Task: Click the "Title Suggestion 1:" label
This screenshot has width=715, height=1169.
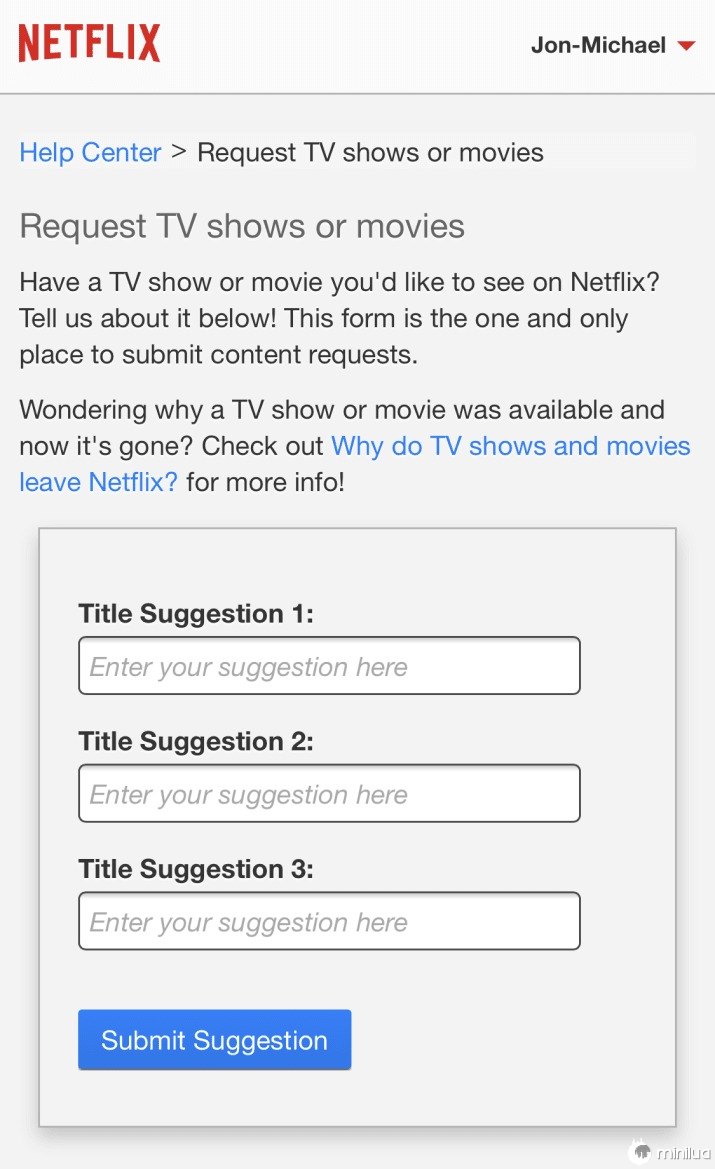Action: (x=196, y=614)
